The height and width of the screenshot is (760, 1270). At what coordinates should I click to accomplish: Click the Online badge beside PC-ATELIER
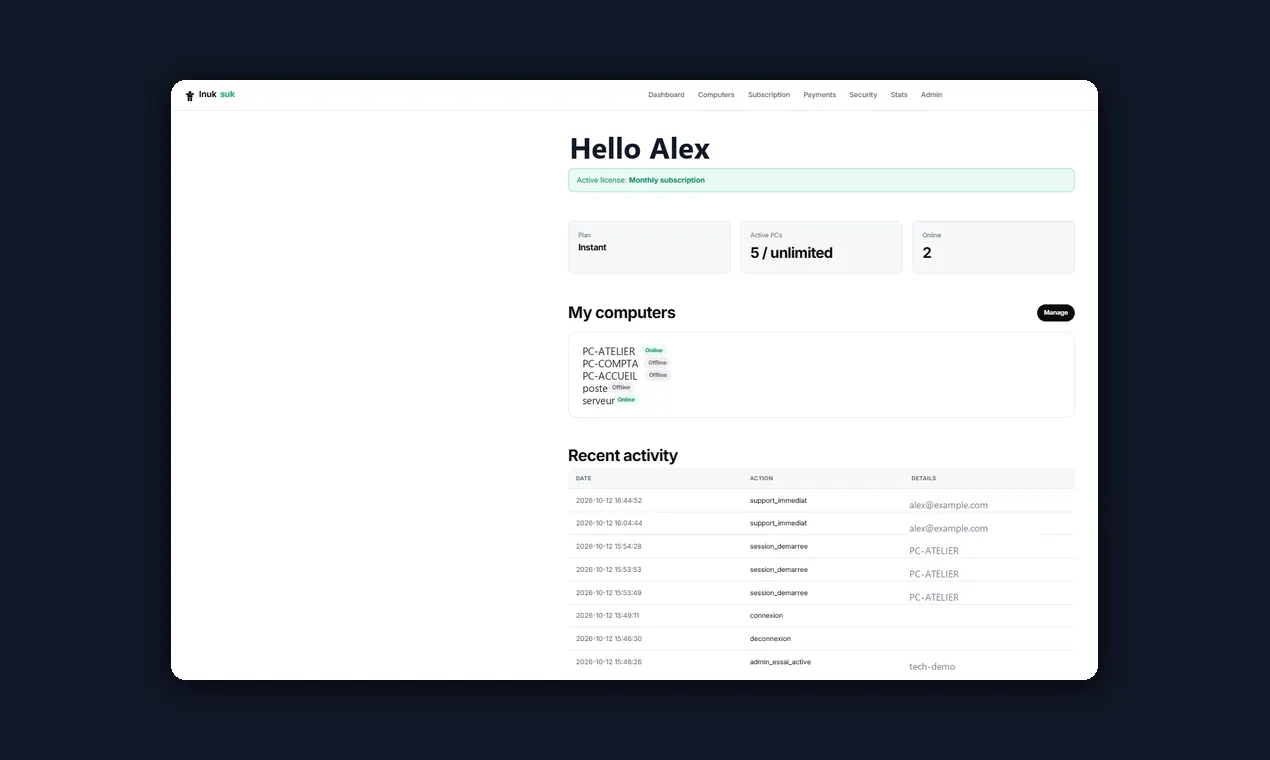654,350
